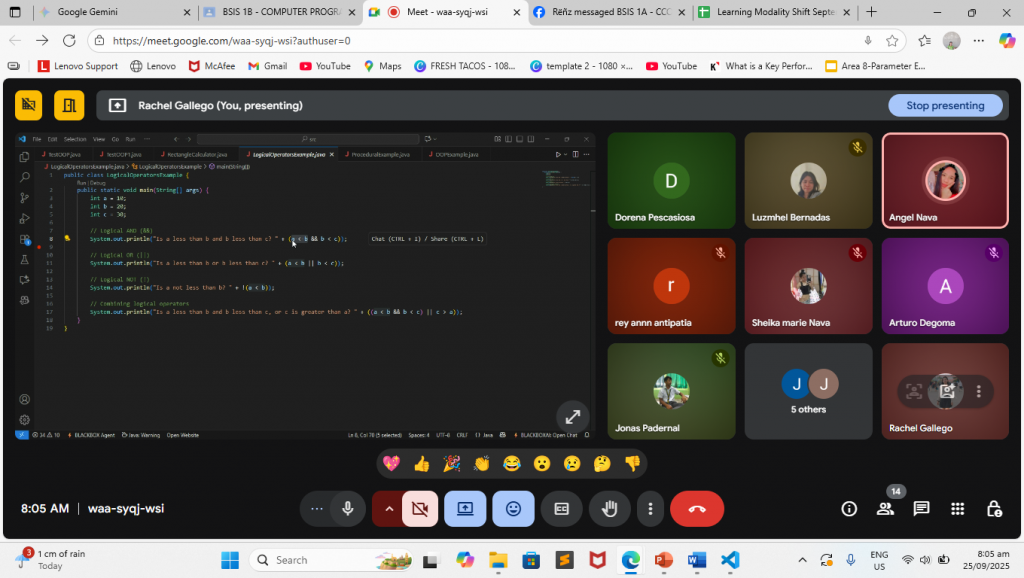
Task: Show hidden icons in system tray
Action: (801, 560)
